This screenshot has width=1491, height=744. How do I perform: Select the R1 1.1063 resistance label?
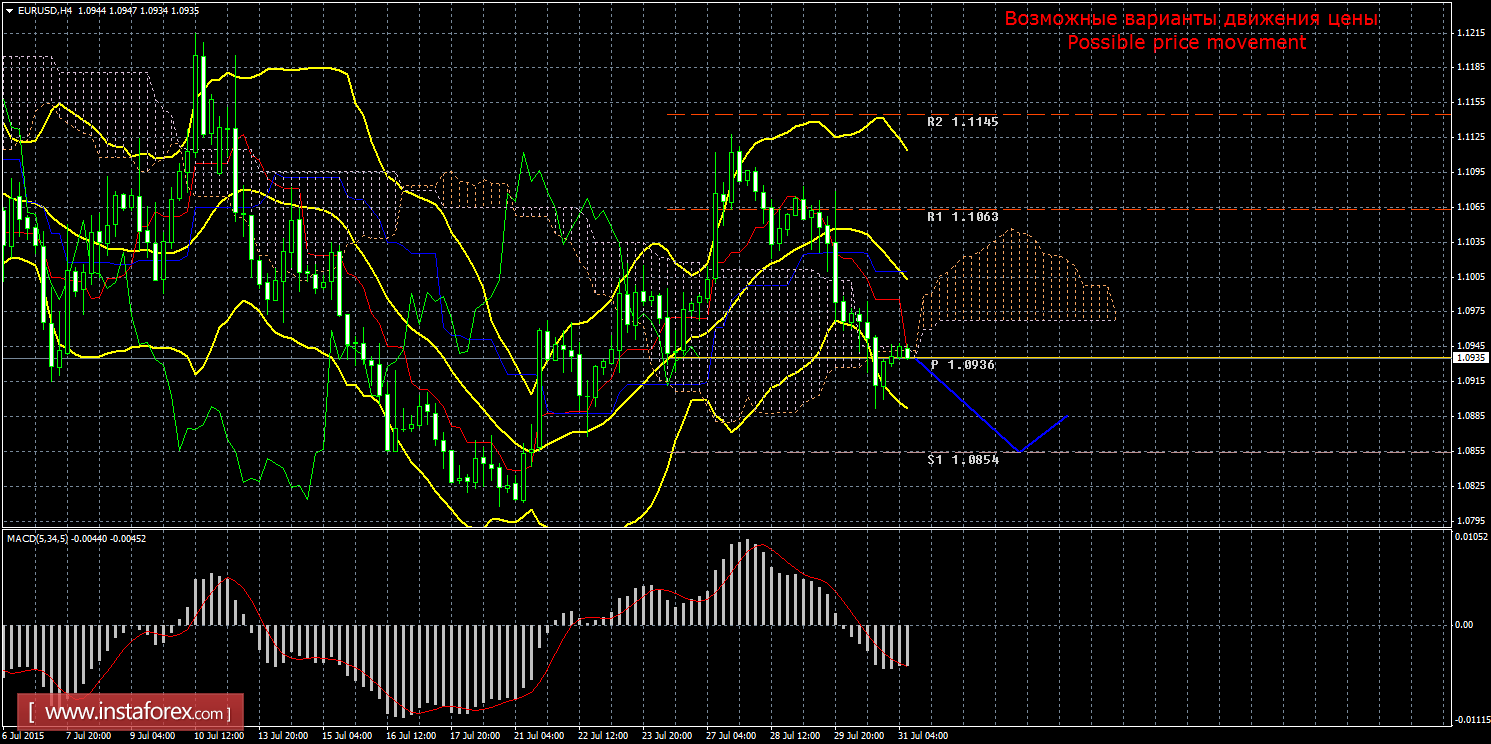click(963, 216)
